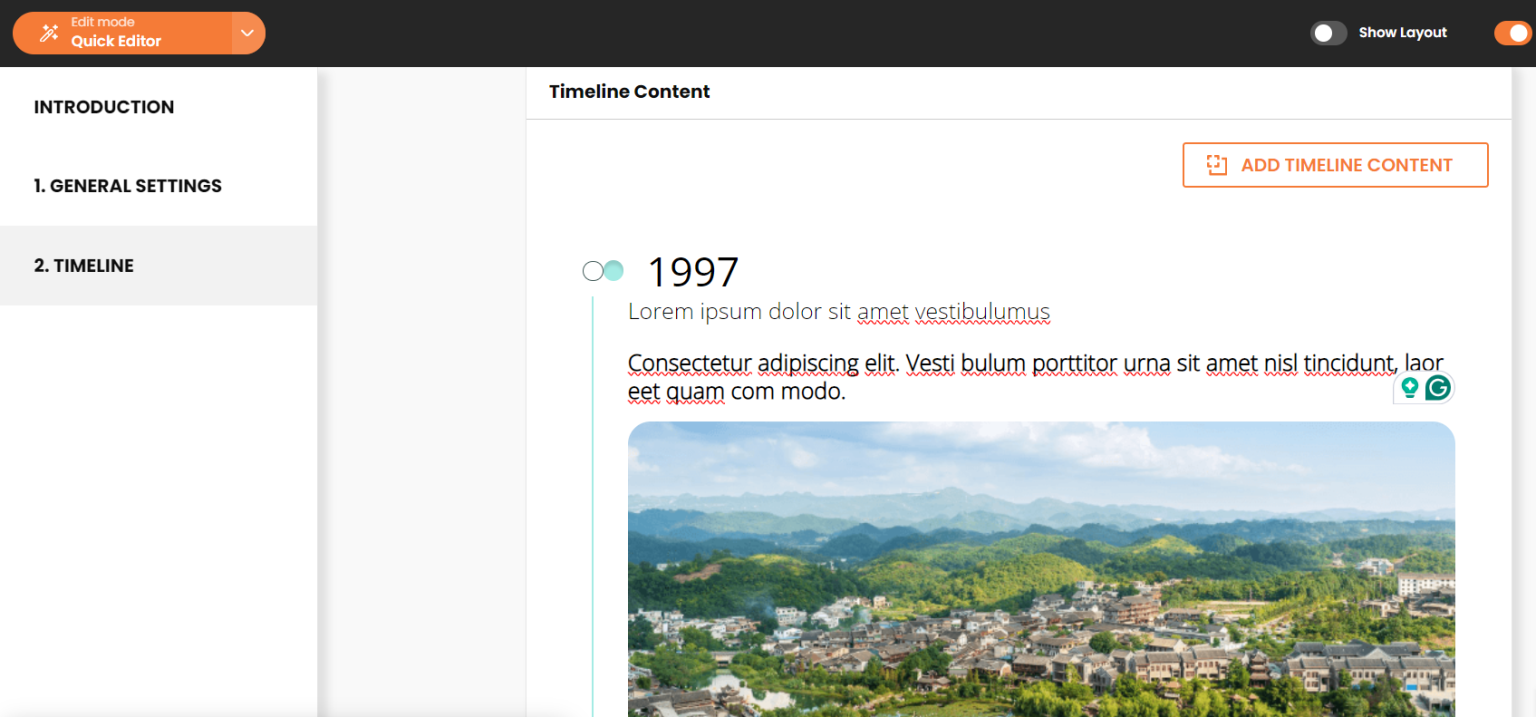Enable the Show Layout toggle
The width and height of the screenshot is (1536, 717).
pos(1328,33)
